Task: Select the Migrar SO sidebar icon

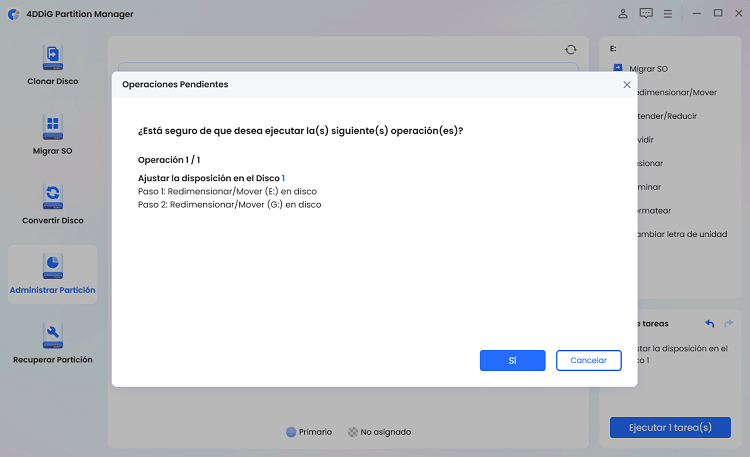Action: pyautogui.click(x=53, y=134)
